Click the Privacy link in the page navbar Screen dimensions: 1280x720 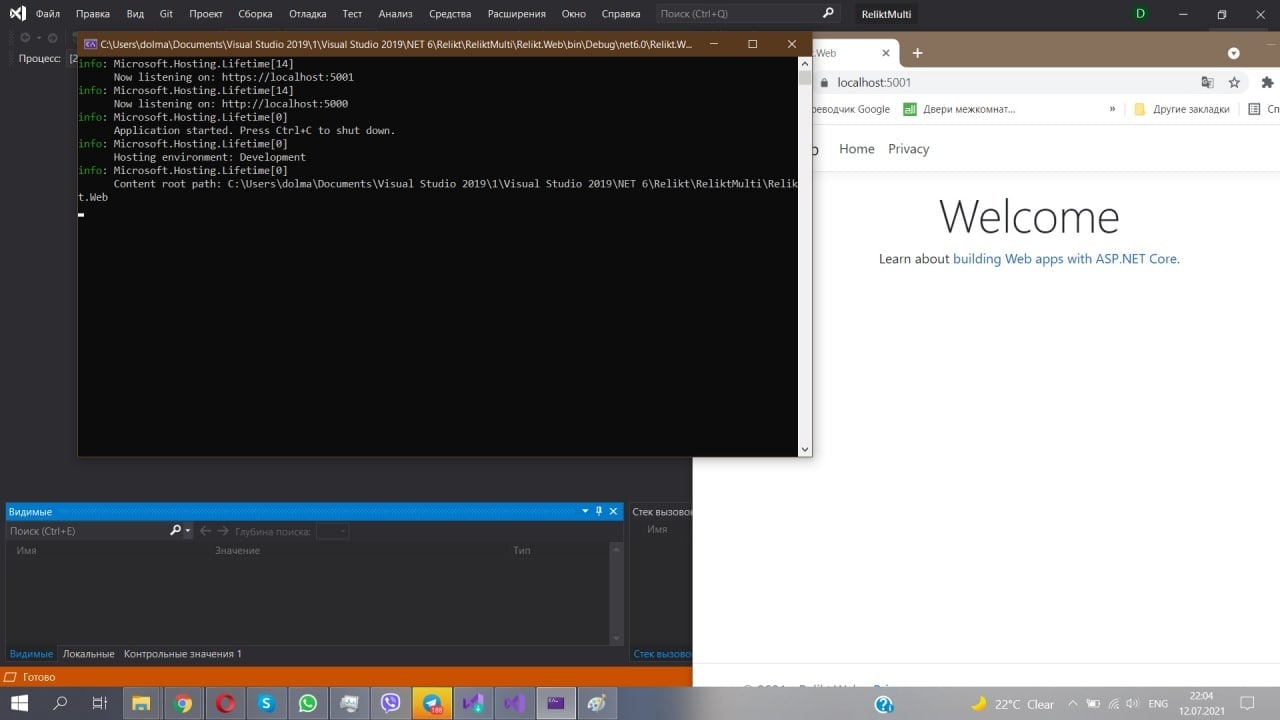coord(908,149)
